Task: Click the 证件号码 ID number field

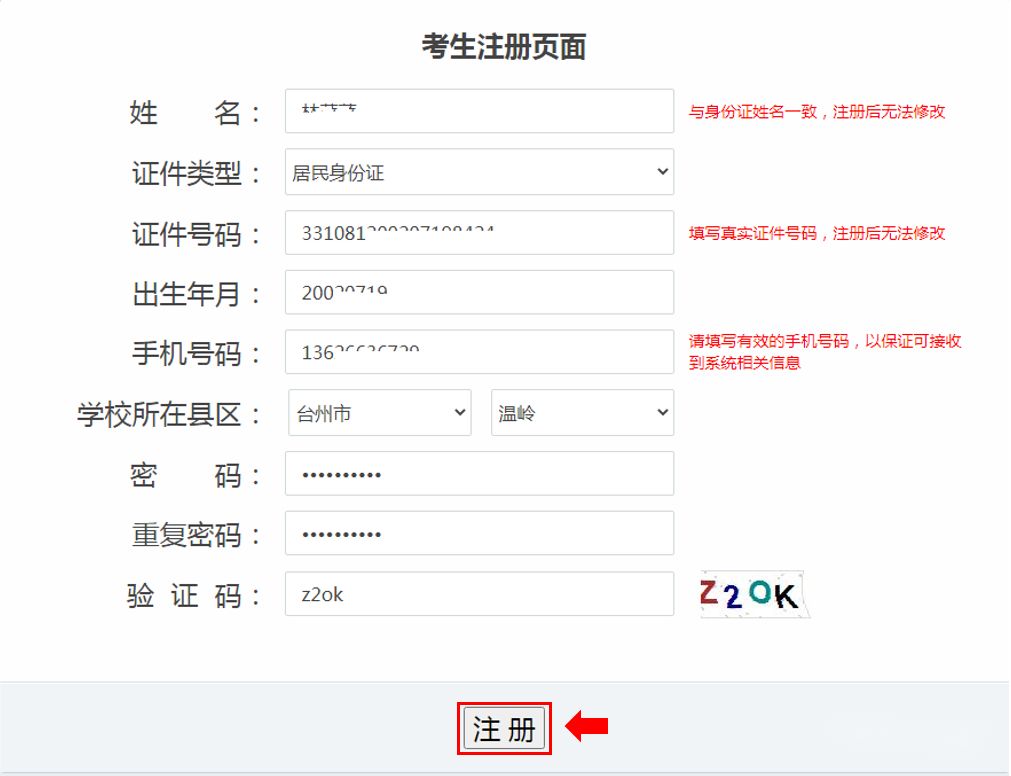Action: point(479,232)
